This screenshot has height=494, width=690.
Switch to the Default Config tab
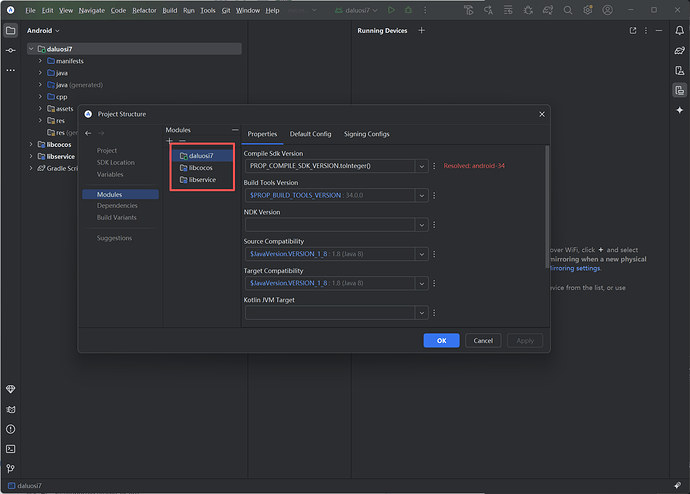(310, 134)
